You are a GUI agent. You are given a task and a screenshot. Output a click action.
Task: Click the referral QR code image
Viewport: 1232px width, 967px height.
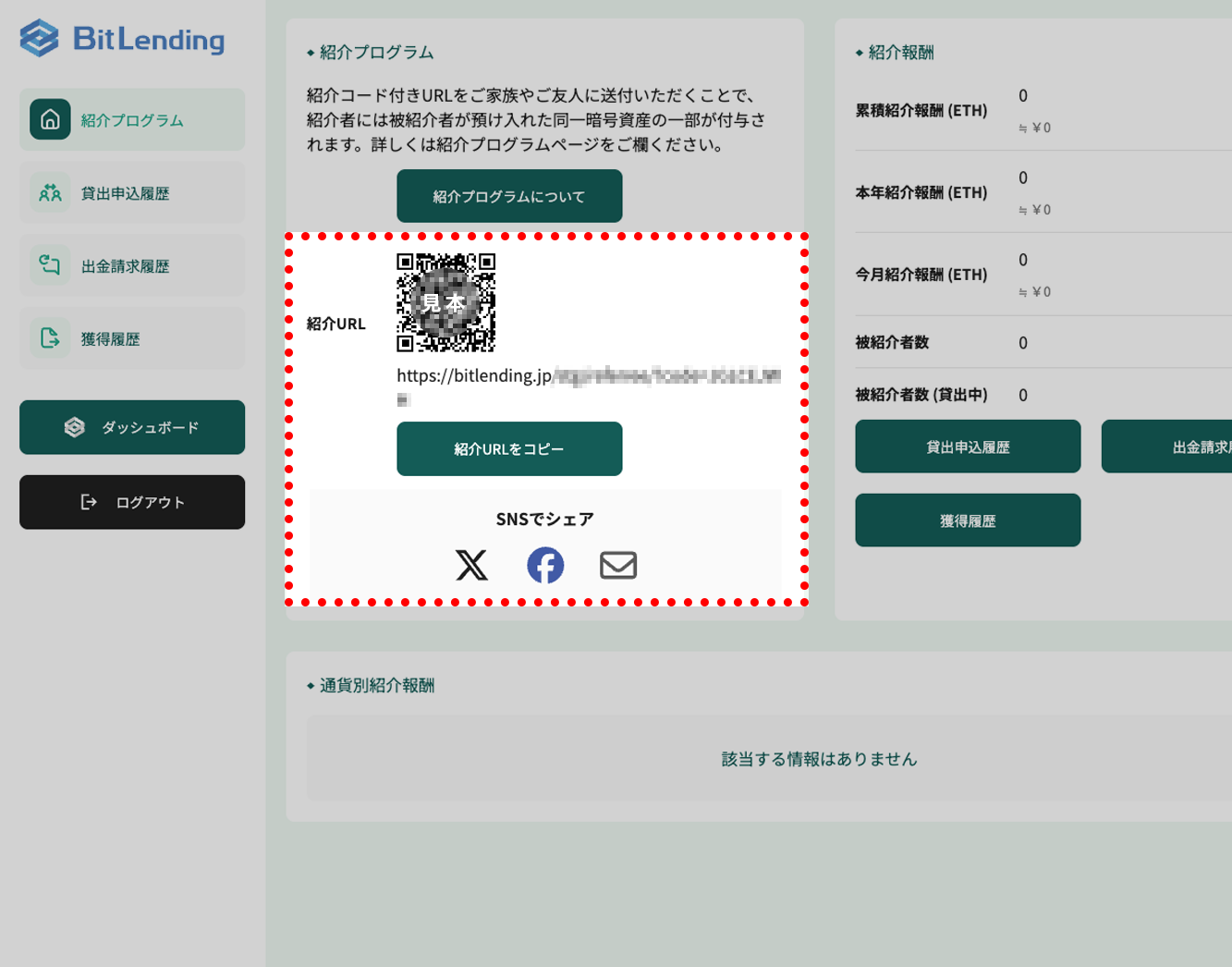tap(446, 302)
